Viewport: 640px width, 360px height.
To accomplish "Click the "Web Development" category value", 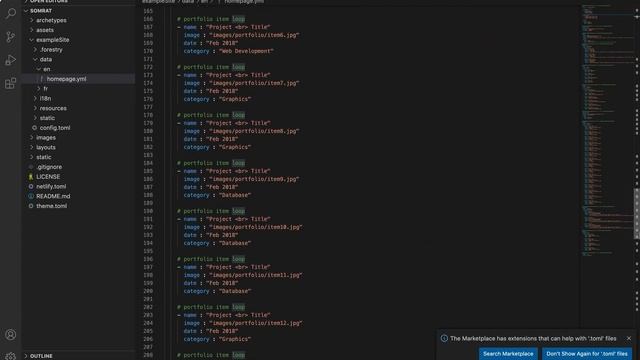I will click(x=247, y=51).
